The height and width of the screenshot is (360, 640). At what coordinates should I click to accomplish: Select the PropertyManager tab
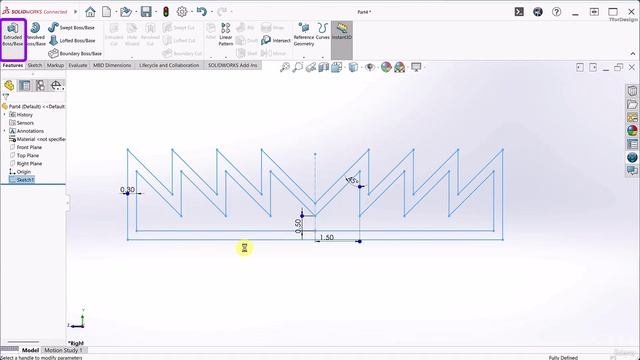25,85
